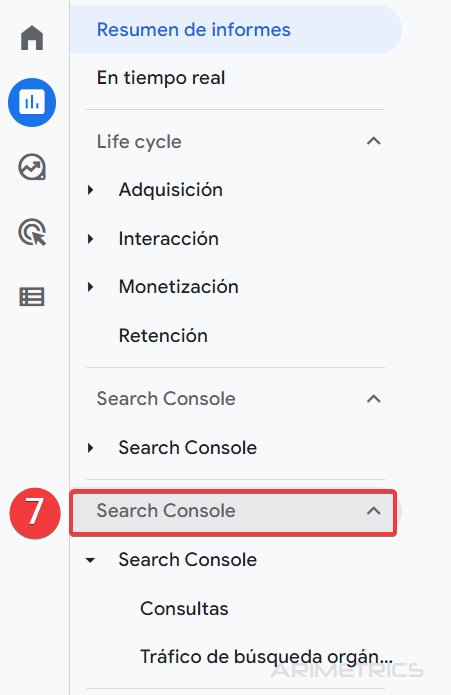Expand the Interacción arrow

point(91,238)
